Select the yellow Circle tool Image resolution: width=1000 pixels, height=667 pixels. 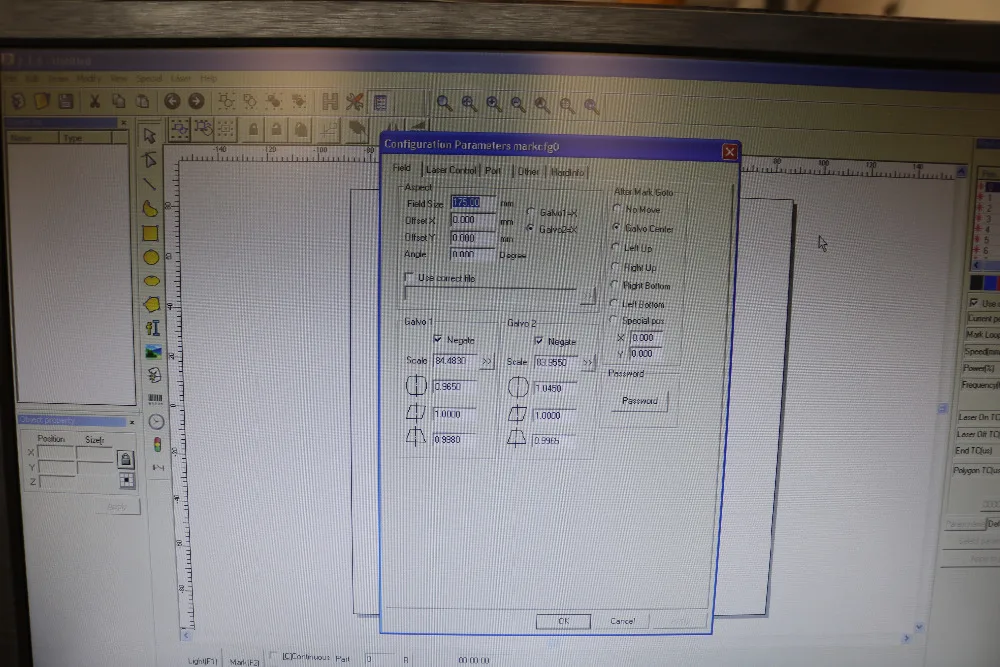click(x=151, y=257)
